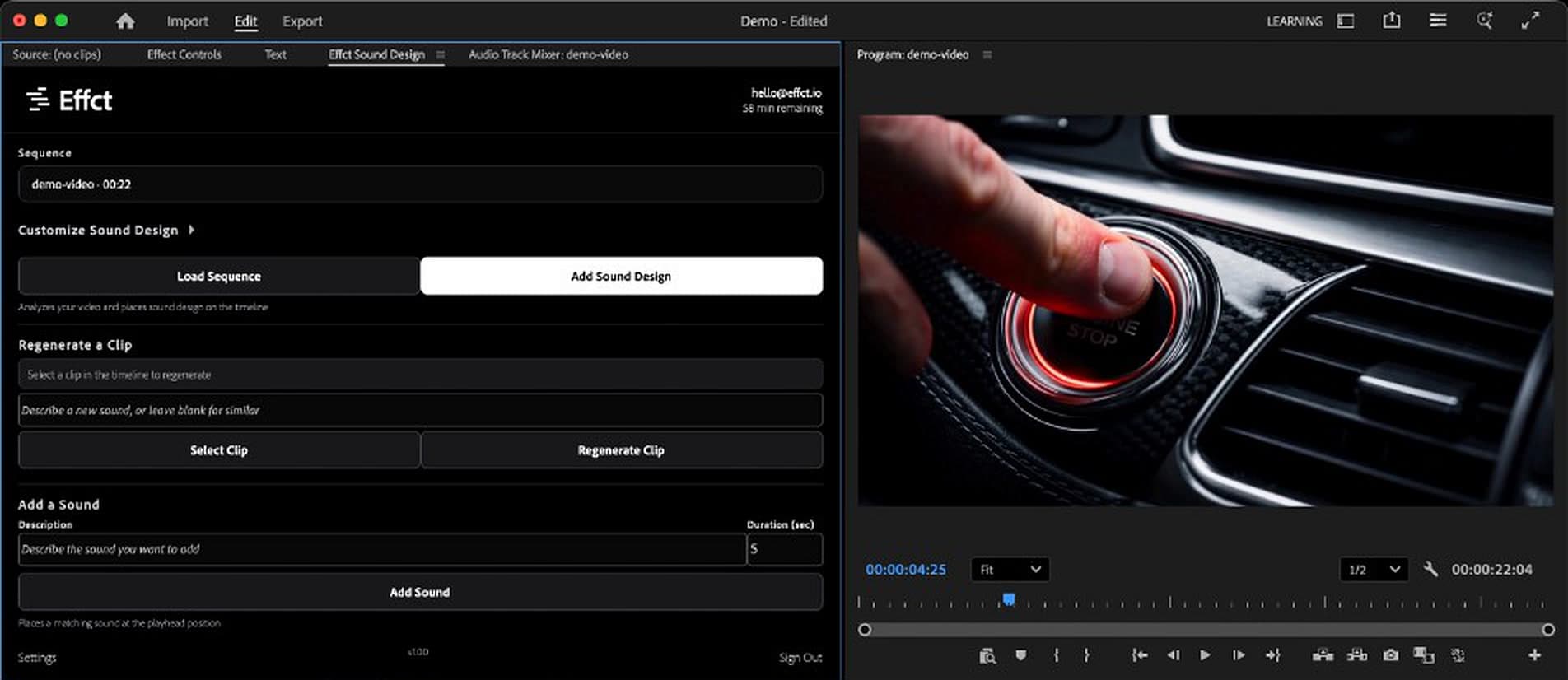Click the Program: demo-video panel title

[x=912, y=54]
